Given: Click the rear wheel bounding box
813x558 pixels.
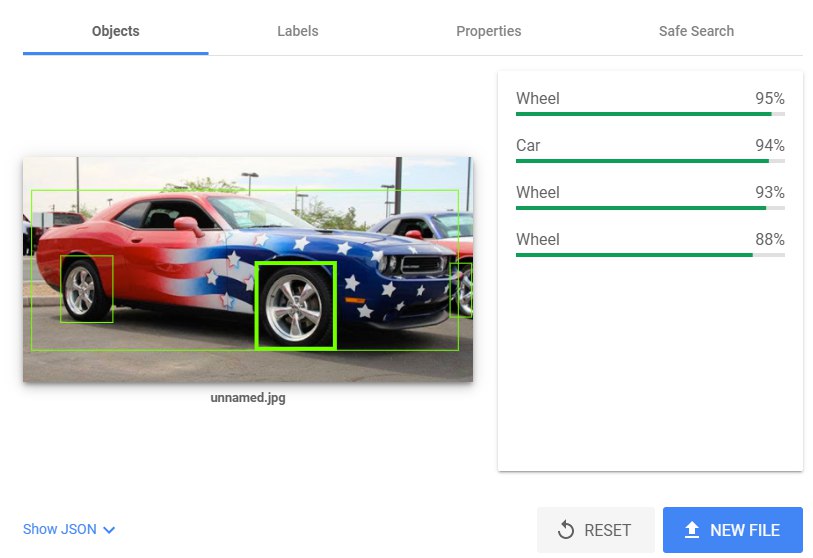Looking at the screenshot, I should (x=86, y=289).
